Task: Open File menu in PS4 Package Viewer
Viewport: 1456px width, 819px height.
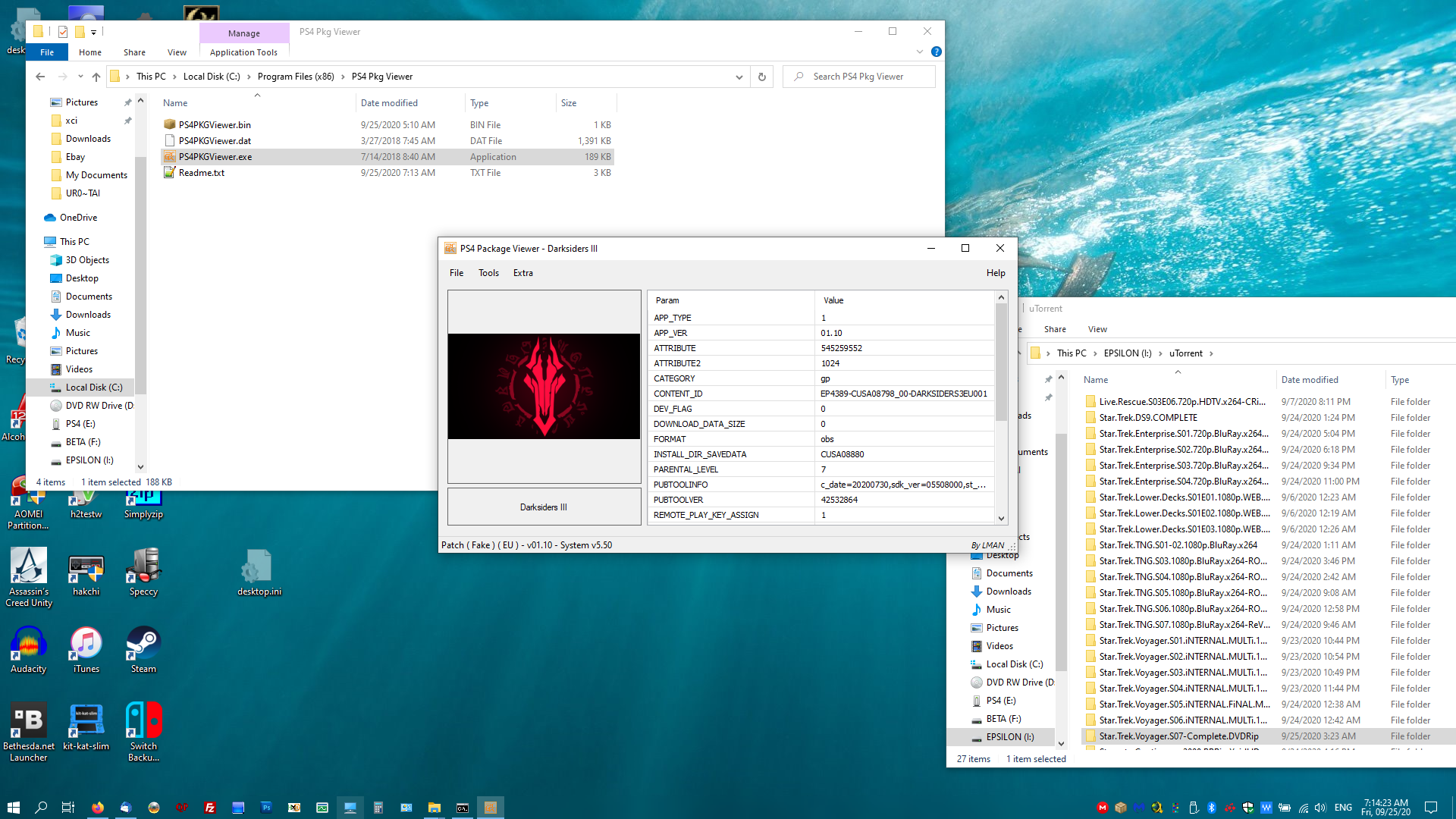Action: click(457, 273)
